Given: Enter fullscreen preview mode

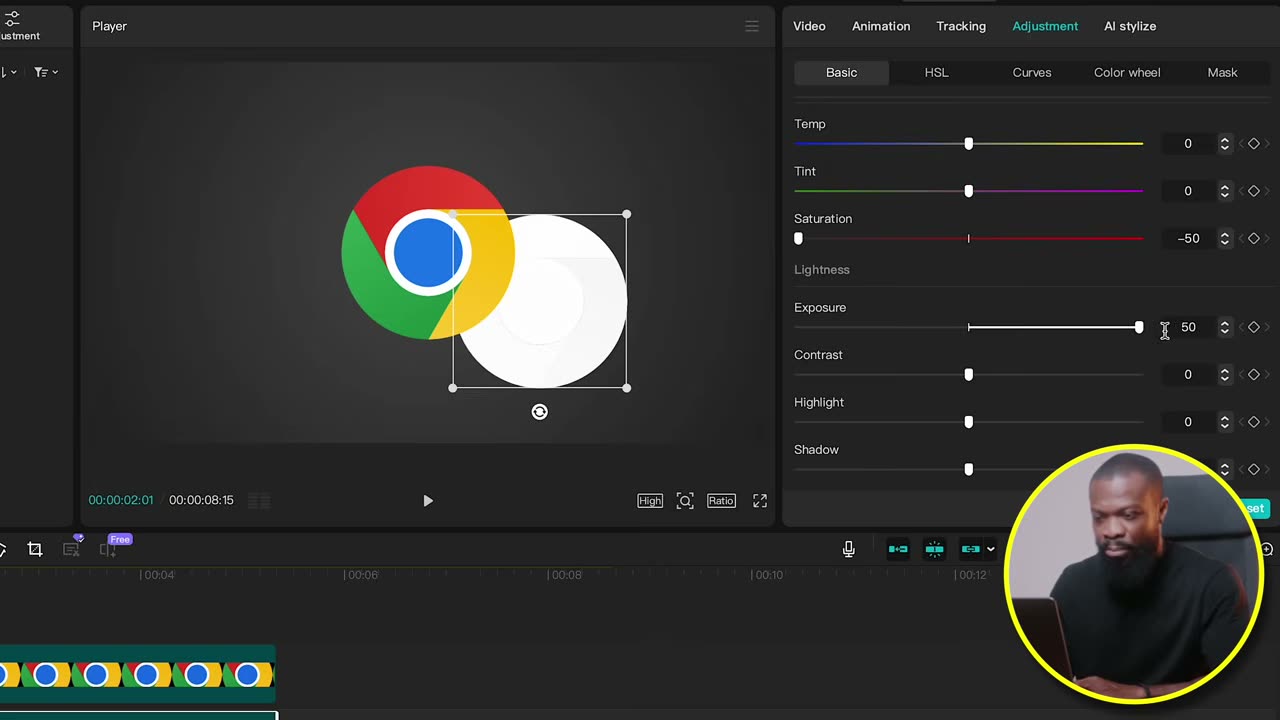Looking at the screenshot, I should (x=760, y=500).
